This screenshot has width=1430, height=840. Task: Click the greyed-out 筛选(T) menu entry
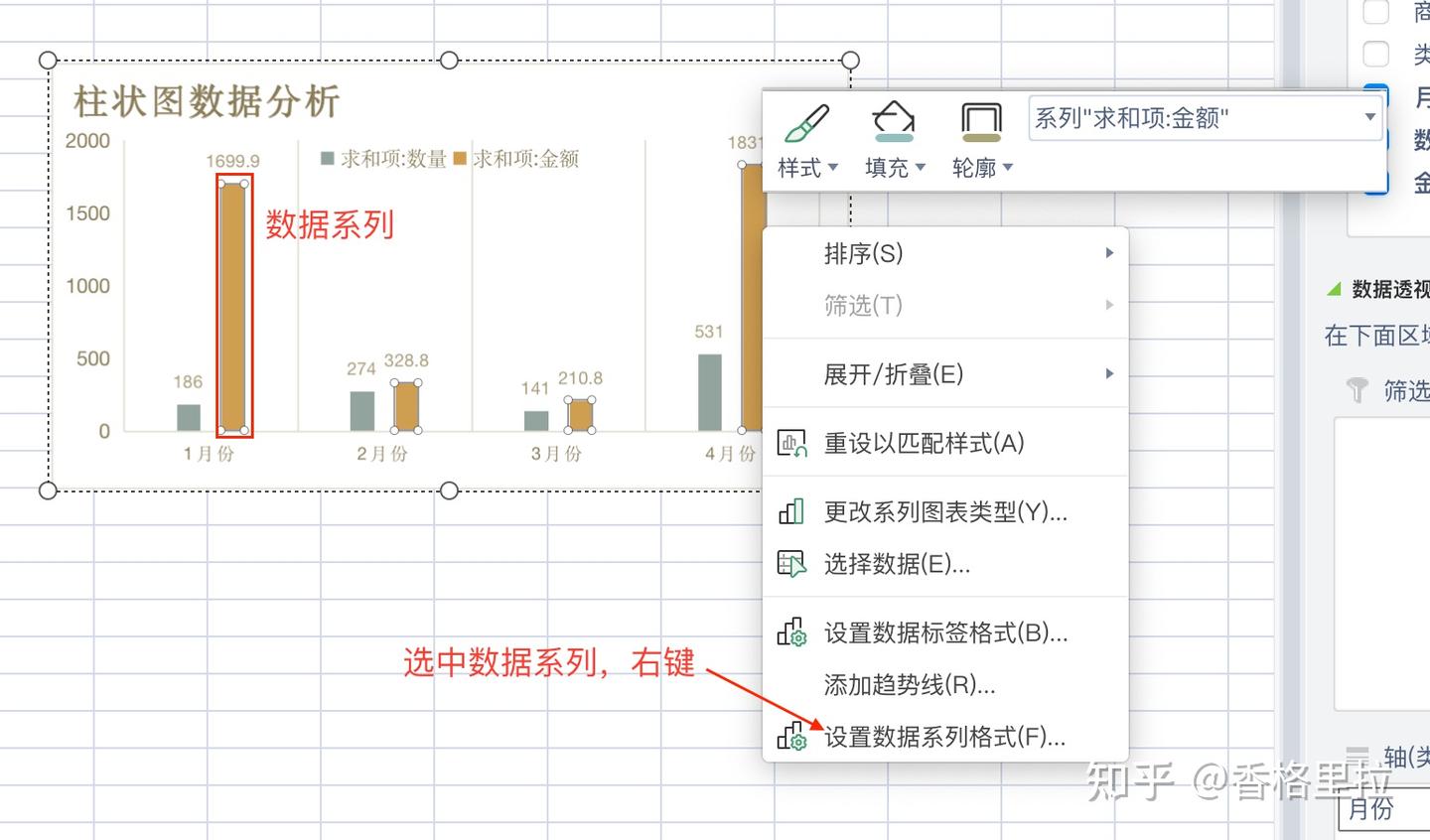pyautogui.click(x=945, y=305)
